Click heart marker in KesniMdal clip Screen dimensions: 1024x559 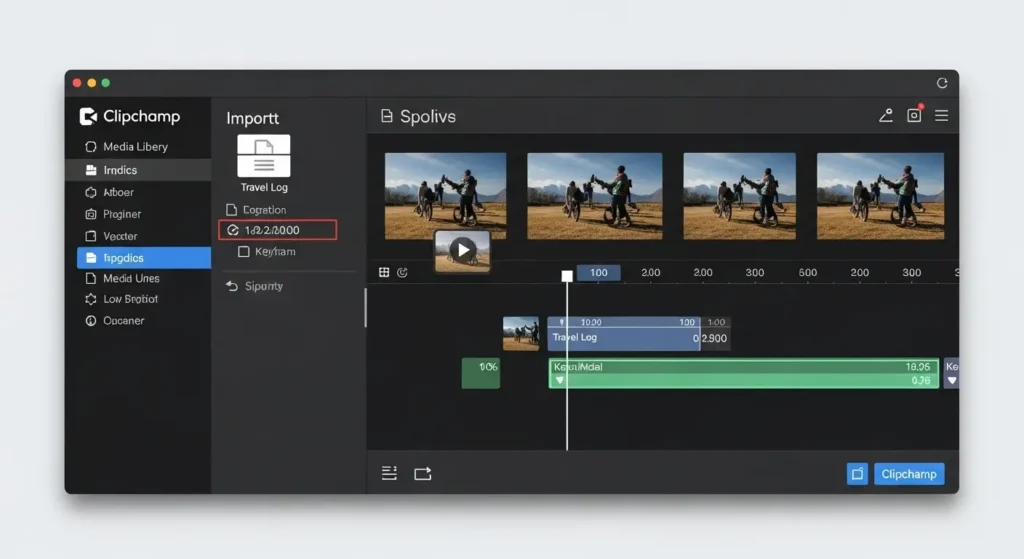(560, 381)
